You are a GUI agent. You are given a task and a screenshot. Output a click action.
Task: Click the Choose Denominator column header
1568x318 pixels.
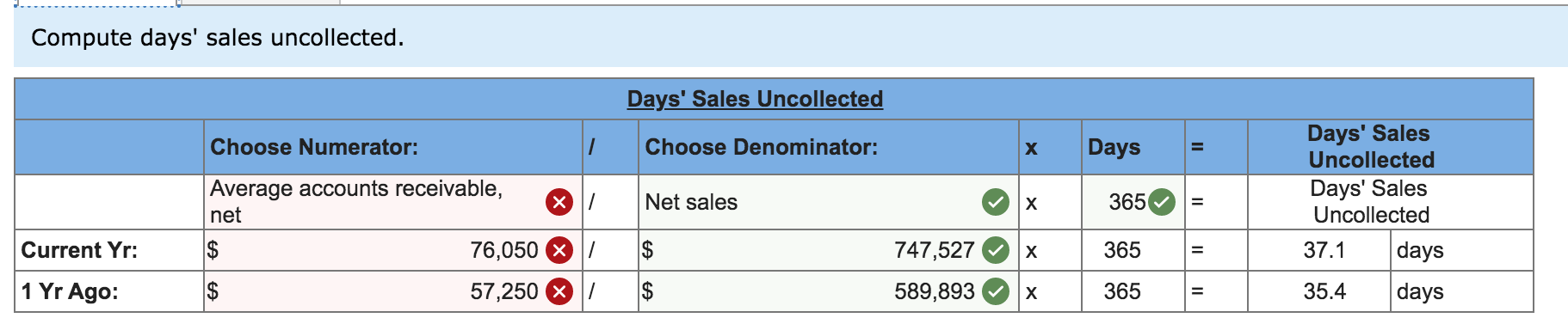pyautogui.click(x=762, y=147)
